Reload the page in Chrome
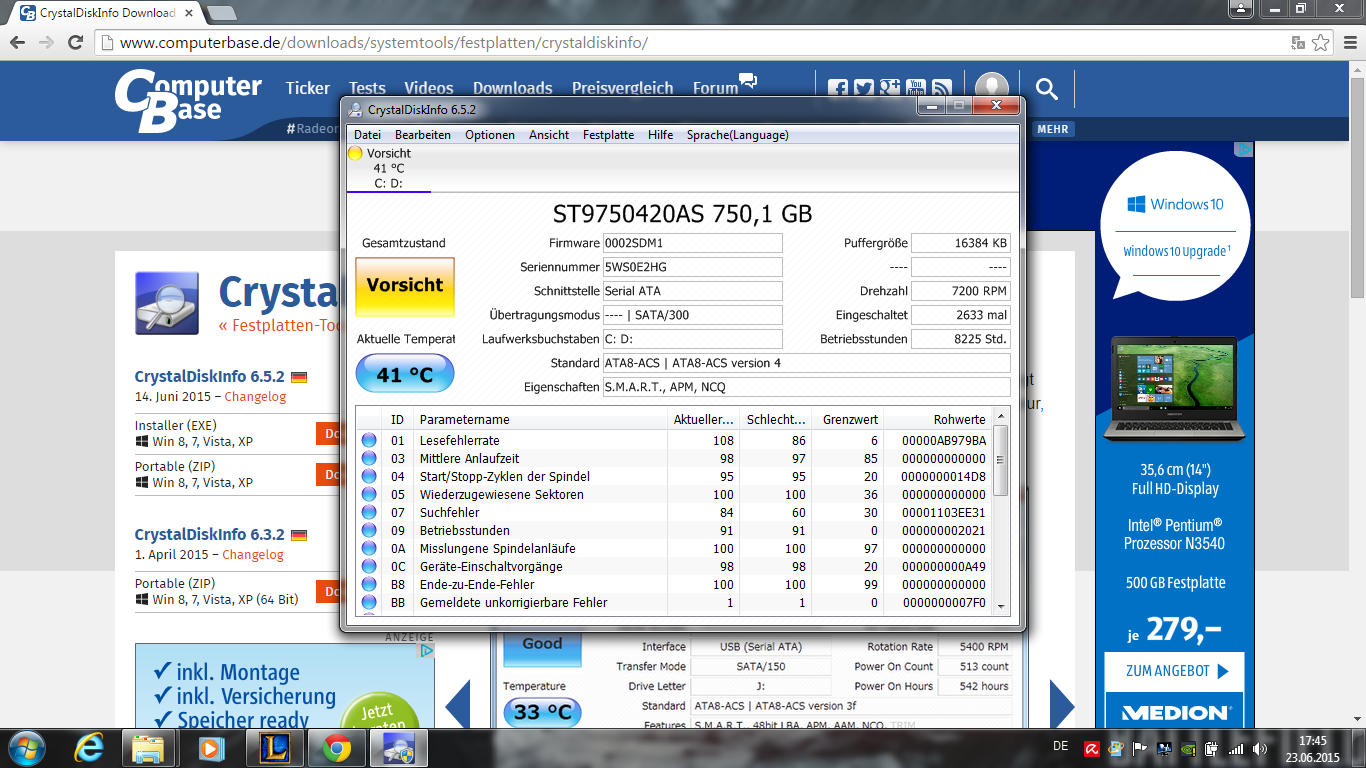This screenshot has height=768, width=1366. (x=75, y=43)
